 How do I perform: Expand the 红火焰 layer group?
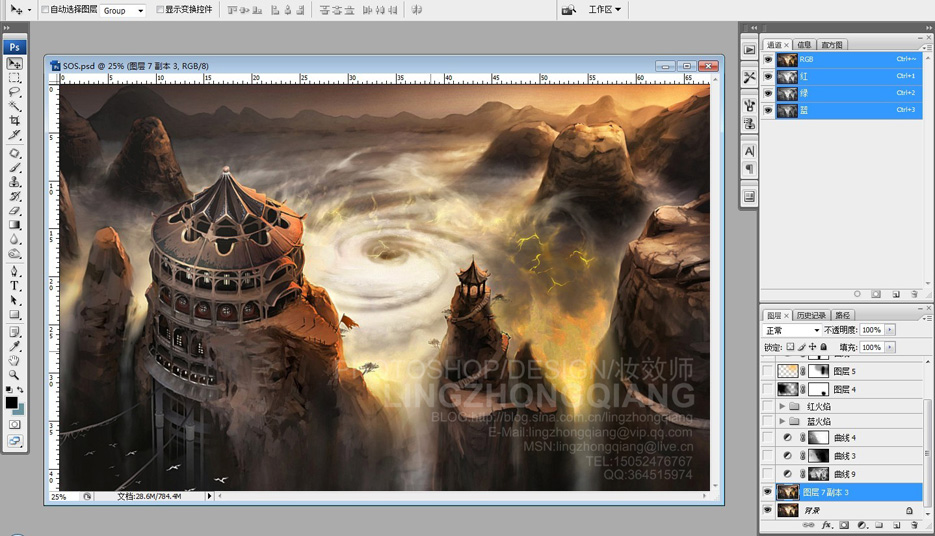(x=782, y=406)
